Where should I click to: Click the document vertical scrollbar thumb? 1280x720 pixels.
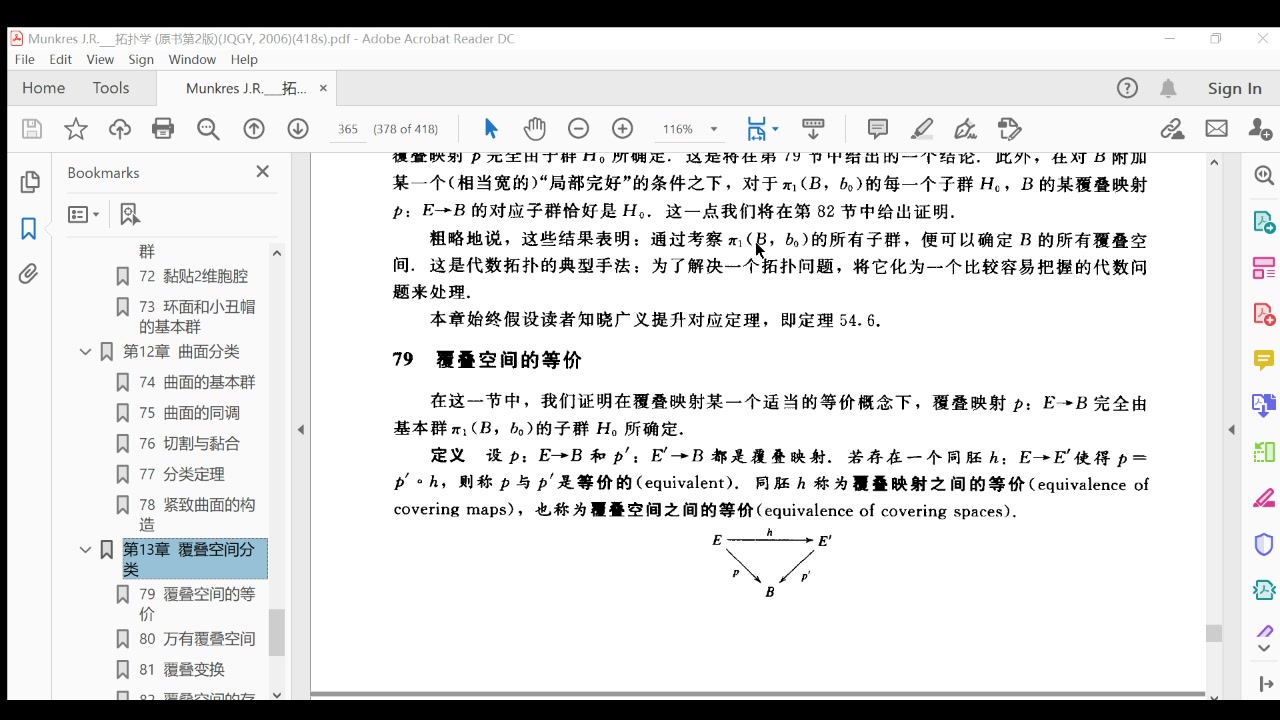1214,633
